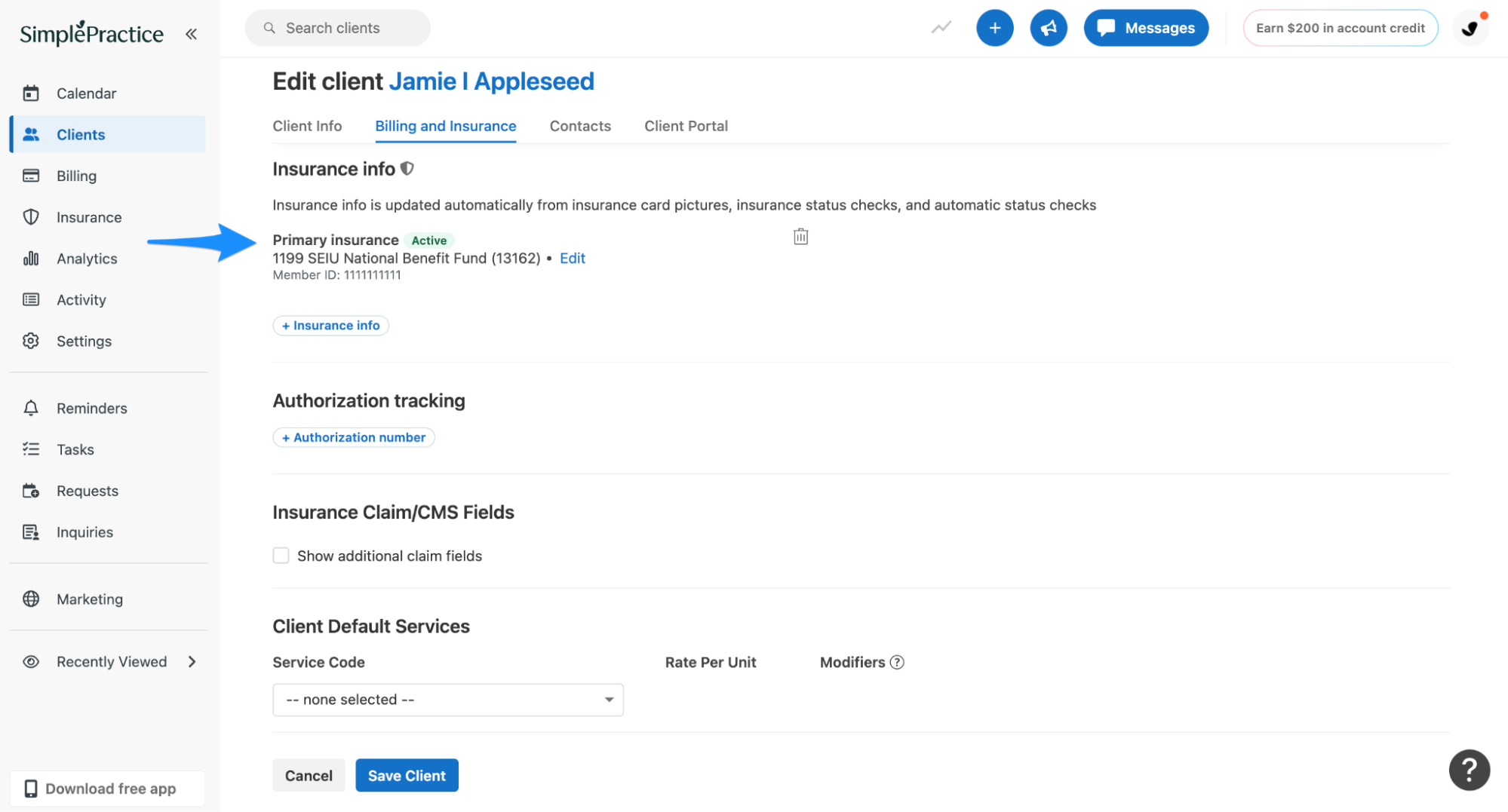The height and width of the screenshot is (812, 1508).
Task: Add new insurance info
Action: coord(330,326)
